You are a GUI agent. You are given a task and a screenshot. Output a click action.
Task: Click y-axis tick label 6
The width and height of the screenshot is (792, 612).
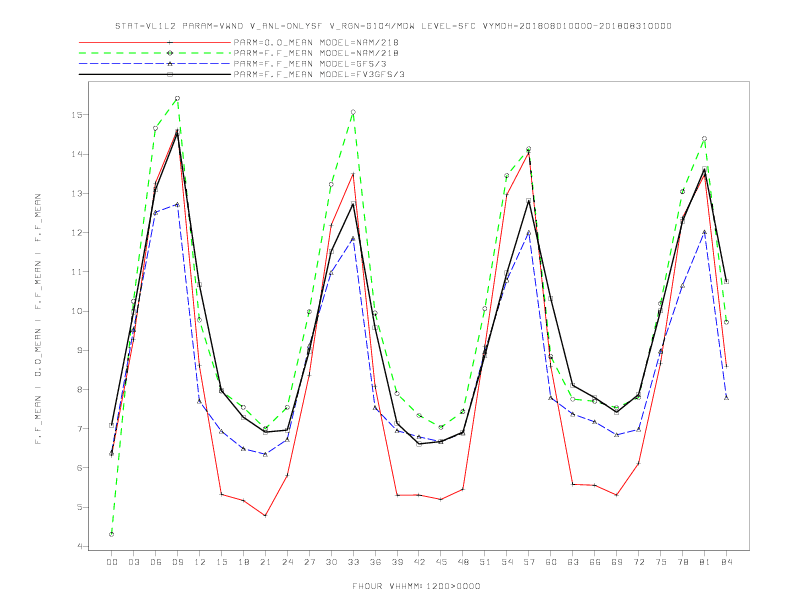(79, 468)
